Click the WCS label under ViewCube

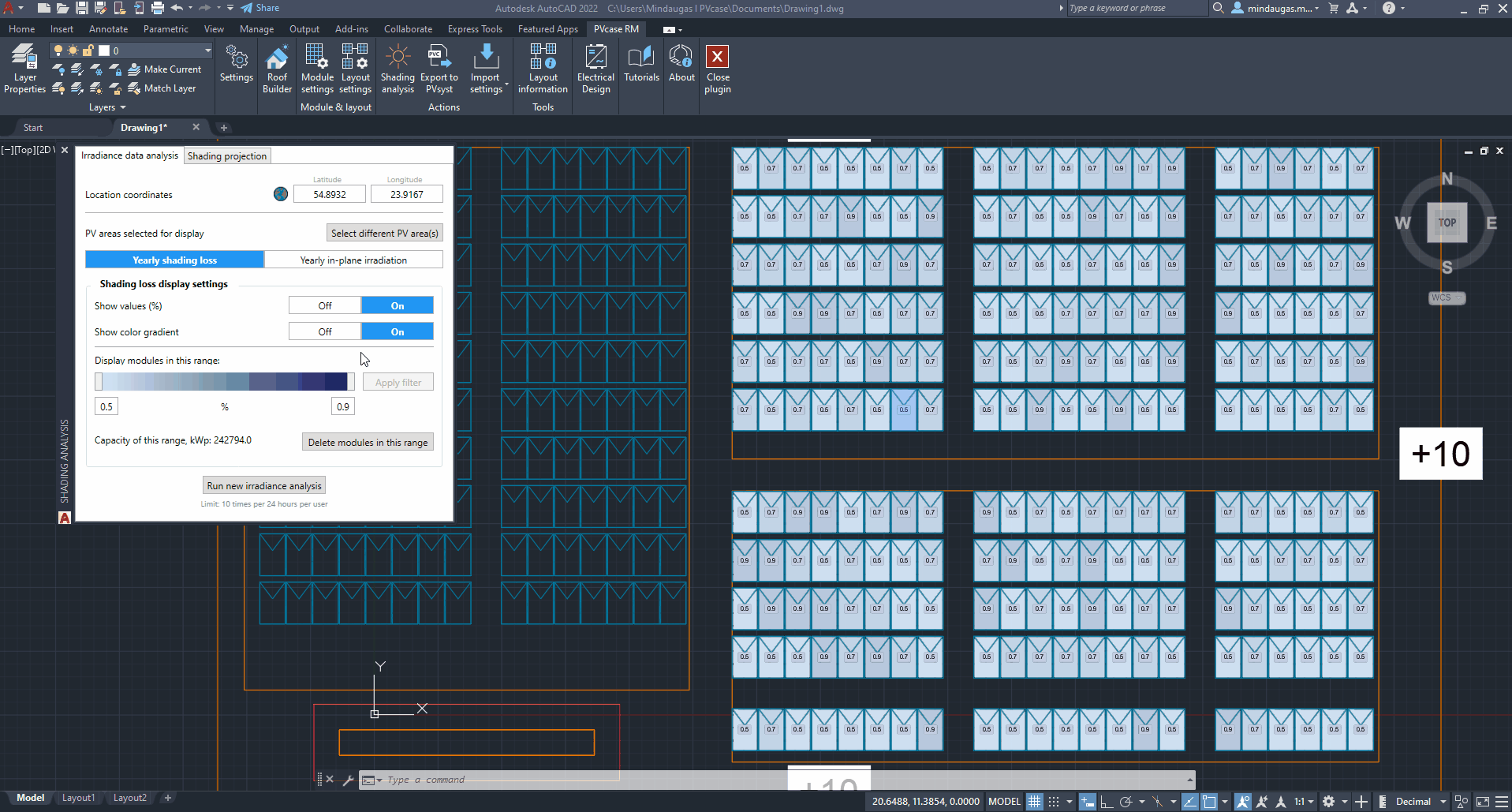point(1446,297)
